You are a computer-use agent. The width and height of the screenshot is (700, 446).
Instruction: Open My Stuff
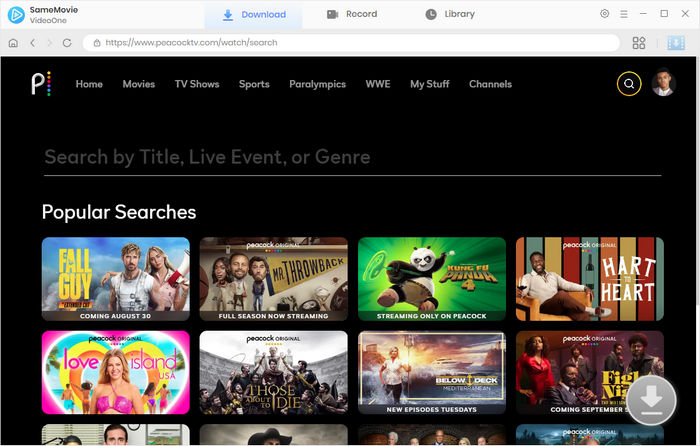pos(429,84)
